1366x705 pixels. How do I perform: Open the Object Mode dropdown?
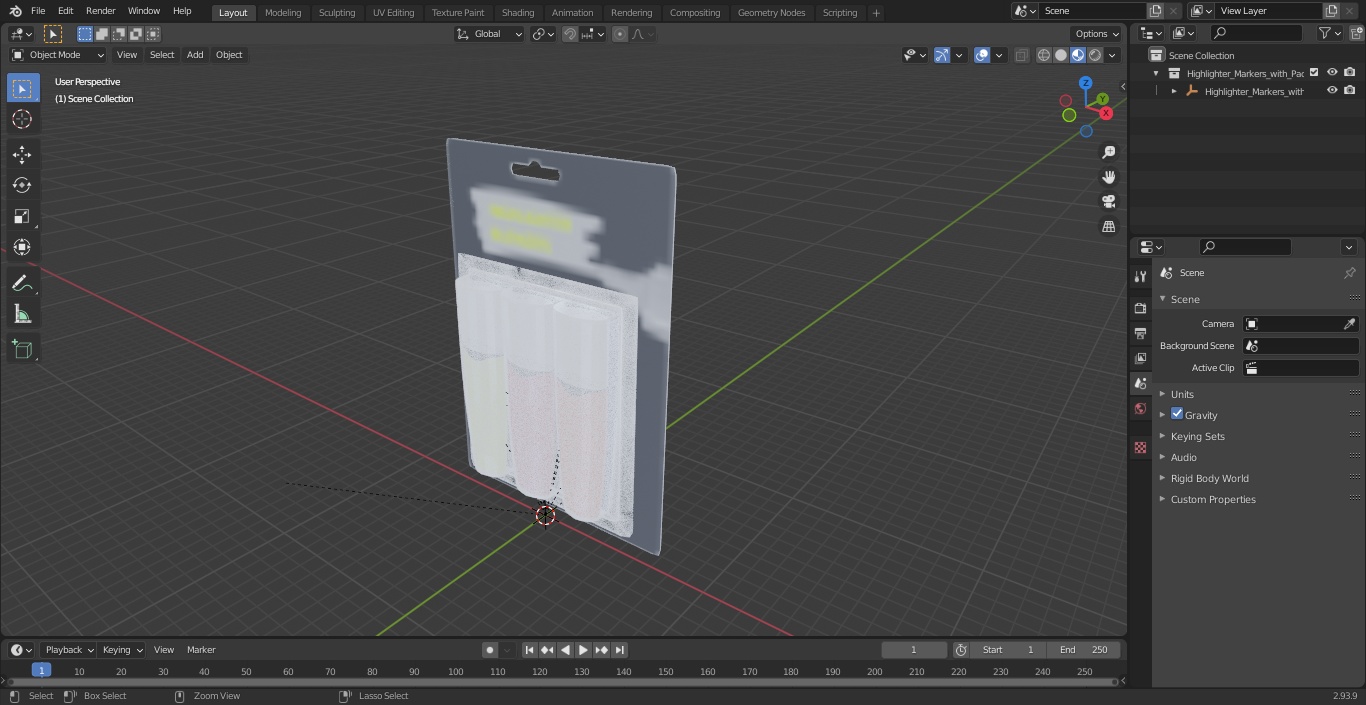pos(57,55)
